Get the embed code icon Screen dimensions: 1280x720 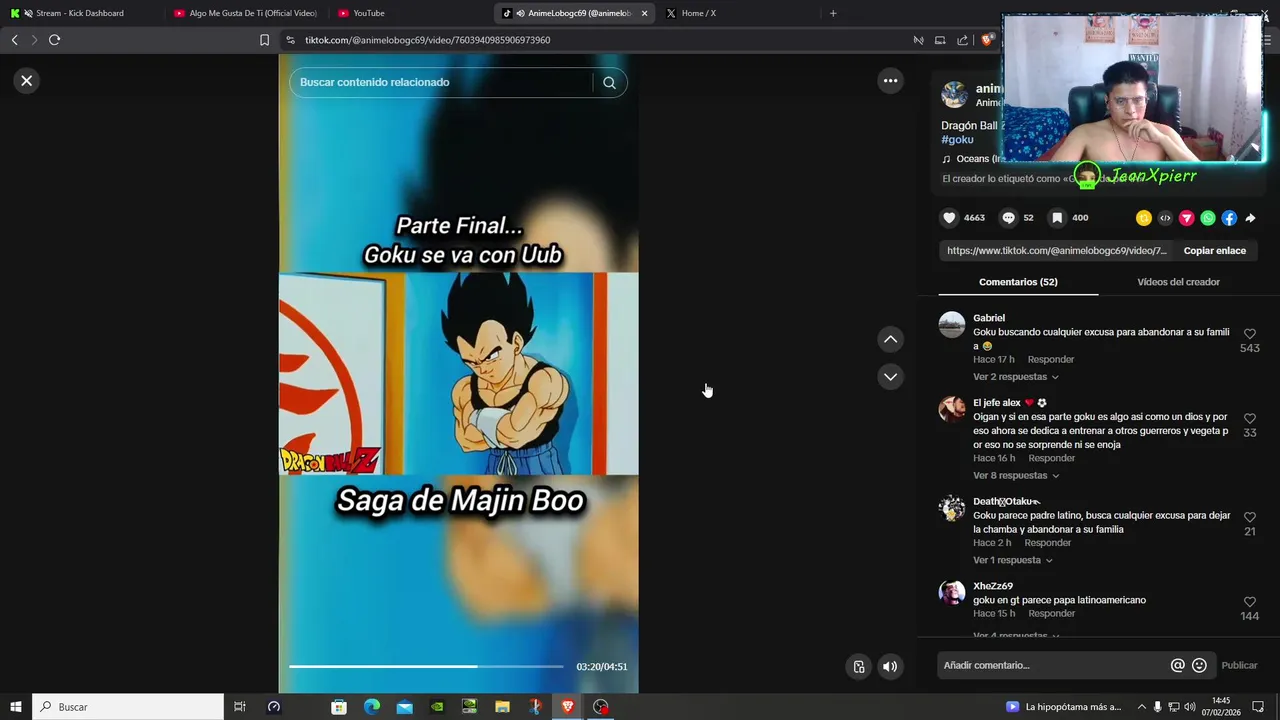[1165, 218]
